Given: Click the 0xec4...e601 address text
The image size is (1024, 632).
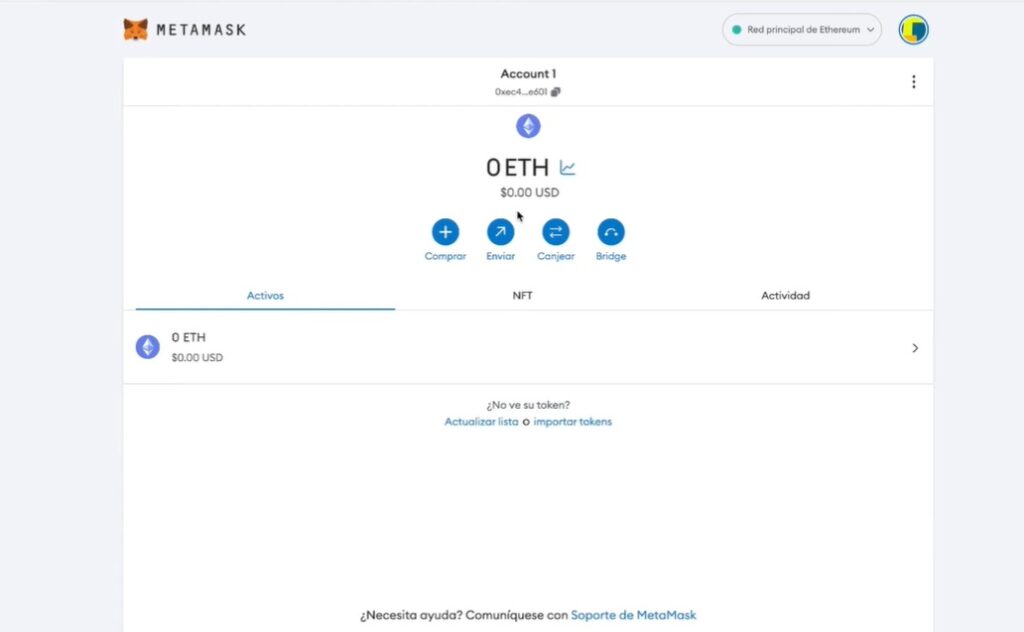Looking at the screenshot, I should click(520, 92).
